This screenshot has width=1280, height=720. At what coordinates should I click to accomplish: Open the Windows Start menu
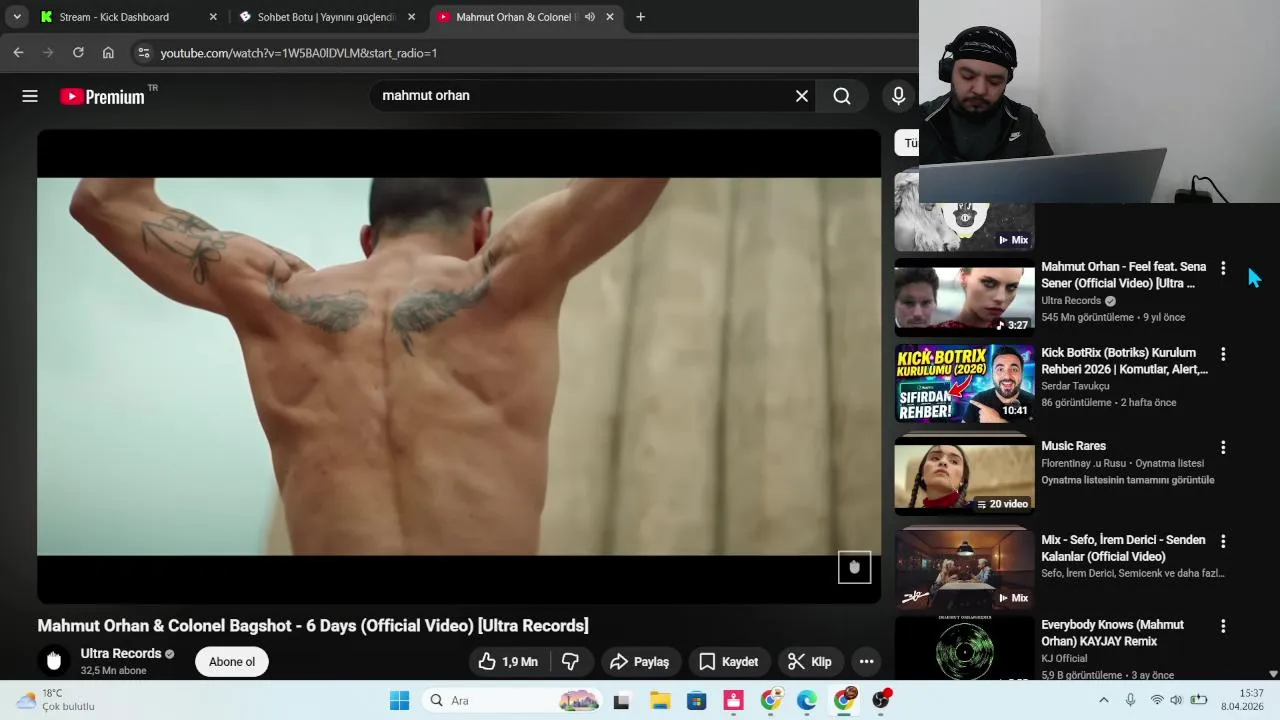[x=399, y=700]
